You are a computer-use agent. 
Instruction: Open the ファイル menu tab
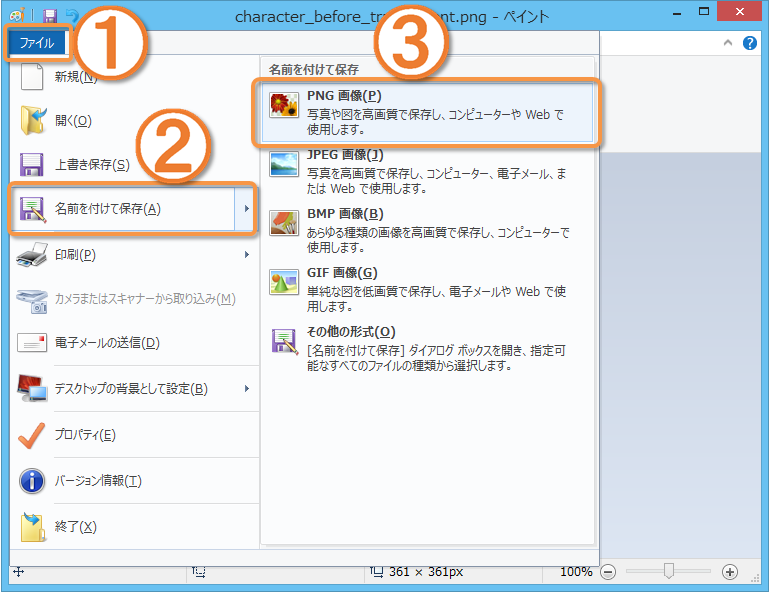(x=37, y=43)
